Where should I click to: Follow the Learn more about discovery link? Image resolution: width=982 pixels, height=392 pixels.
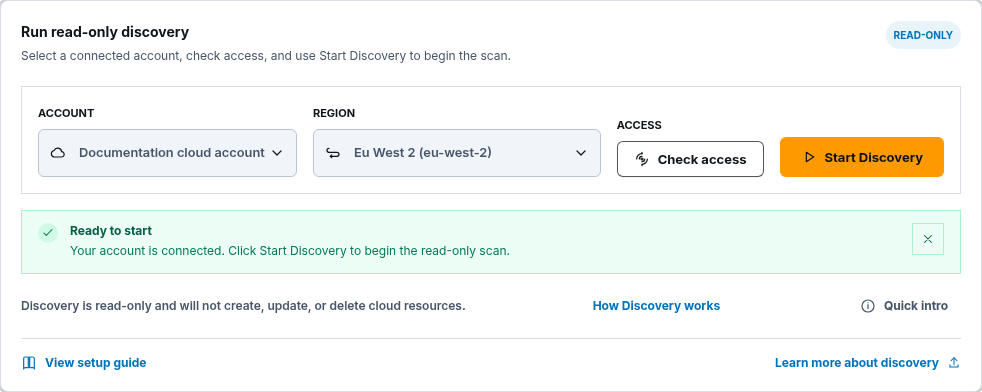tap(867, 363)
